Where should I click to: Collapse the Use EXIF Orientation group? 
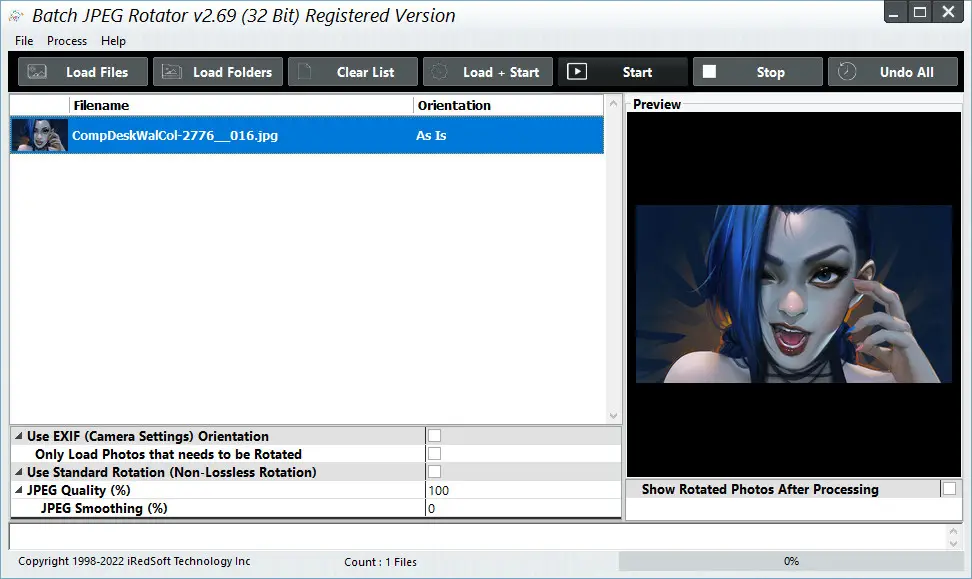click(x=19, y=436)
